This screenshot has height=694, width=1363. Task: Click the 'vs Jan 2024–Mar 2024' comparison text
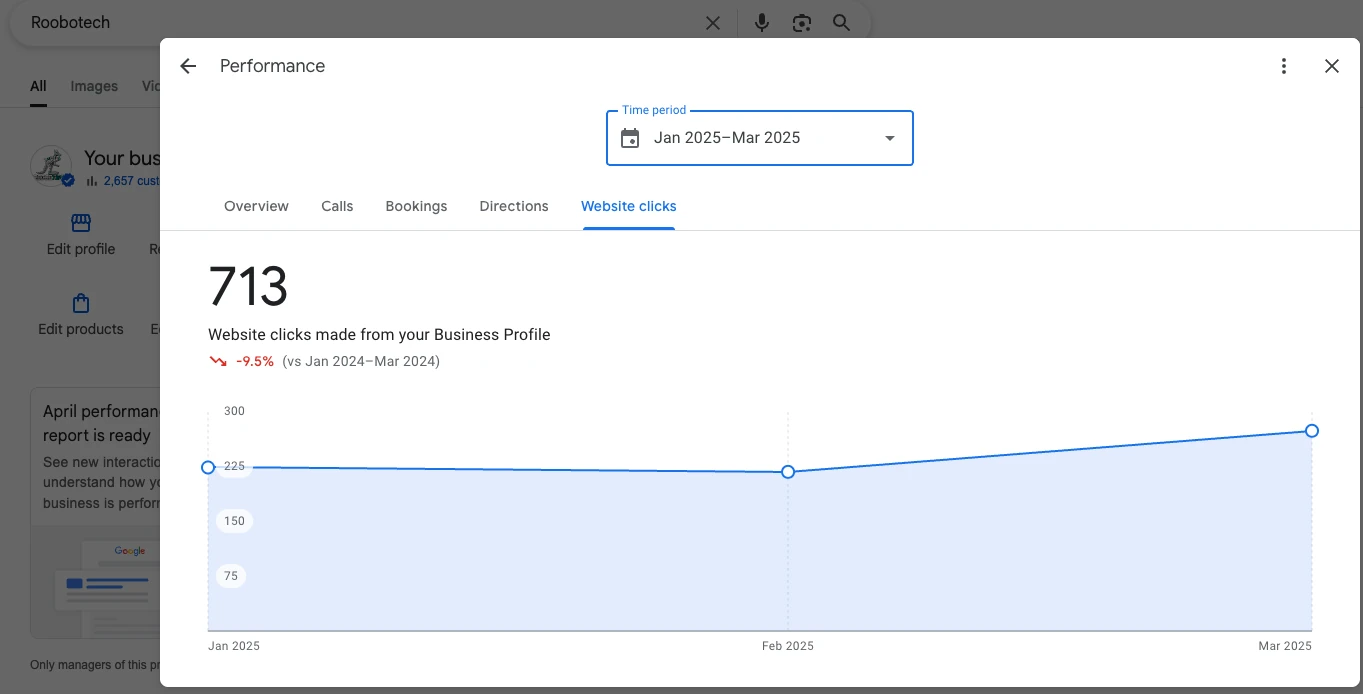[361, 362]
